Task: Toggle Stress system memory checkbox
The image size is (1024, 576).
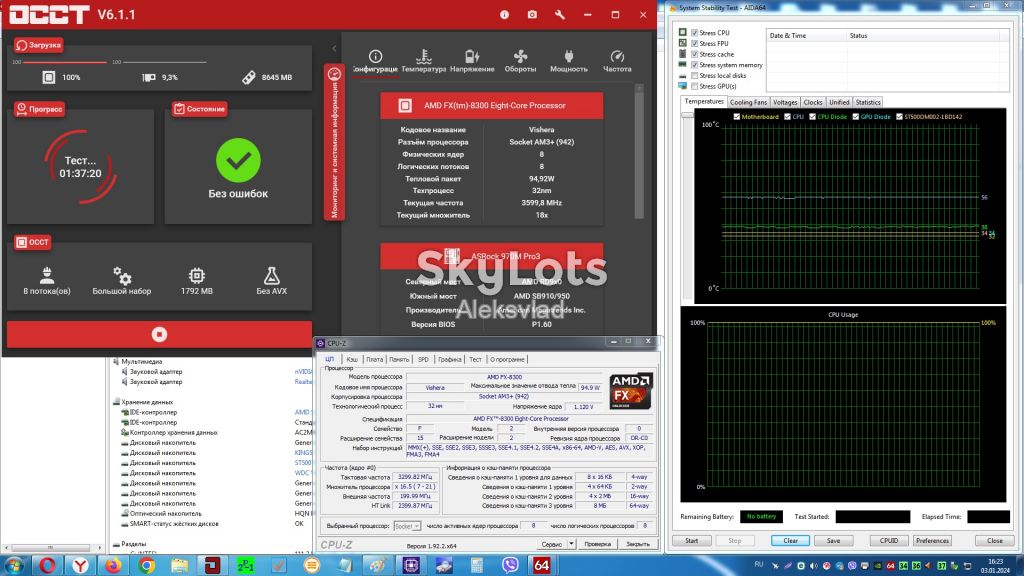Action: (695, 65)
